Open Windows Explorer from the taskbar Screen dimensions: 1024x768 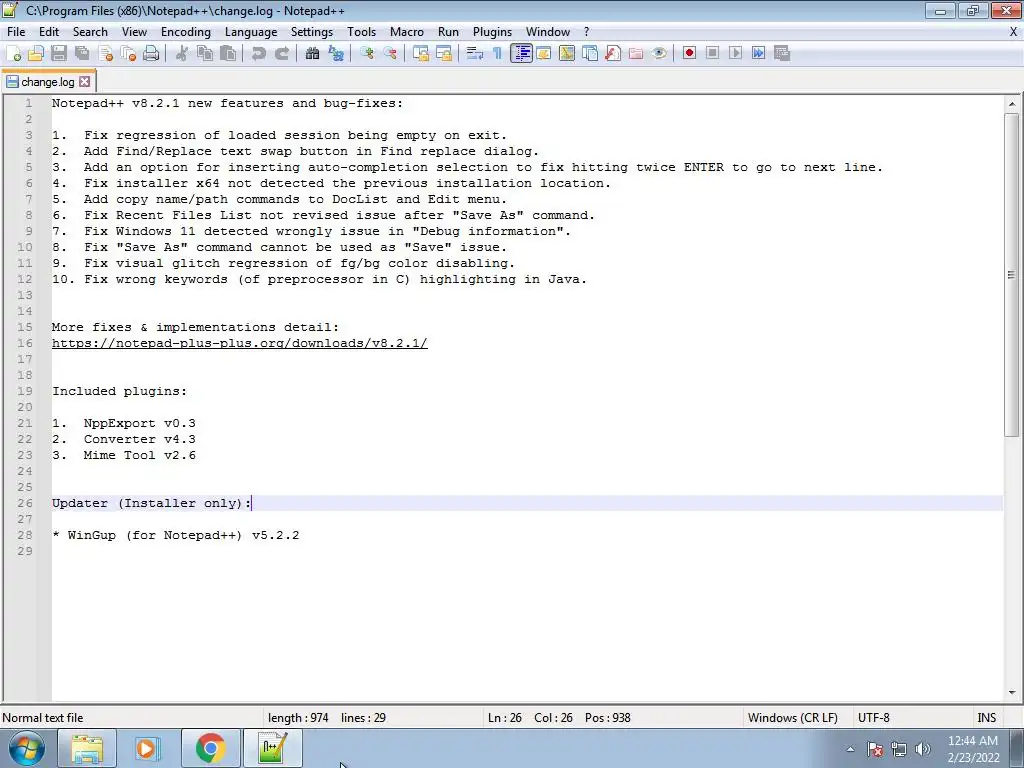point(87,748)
